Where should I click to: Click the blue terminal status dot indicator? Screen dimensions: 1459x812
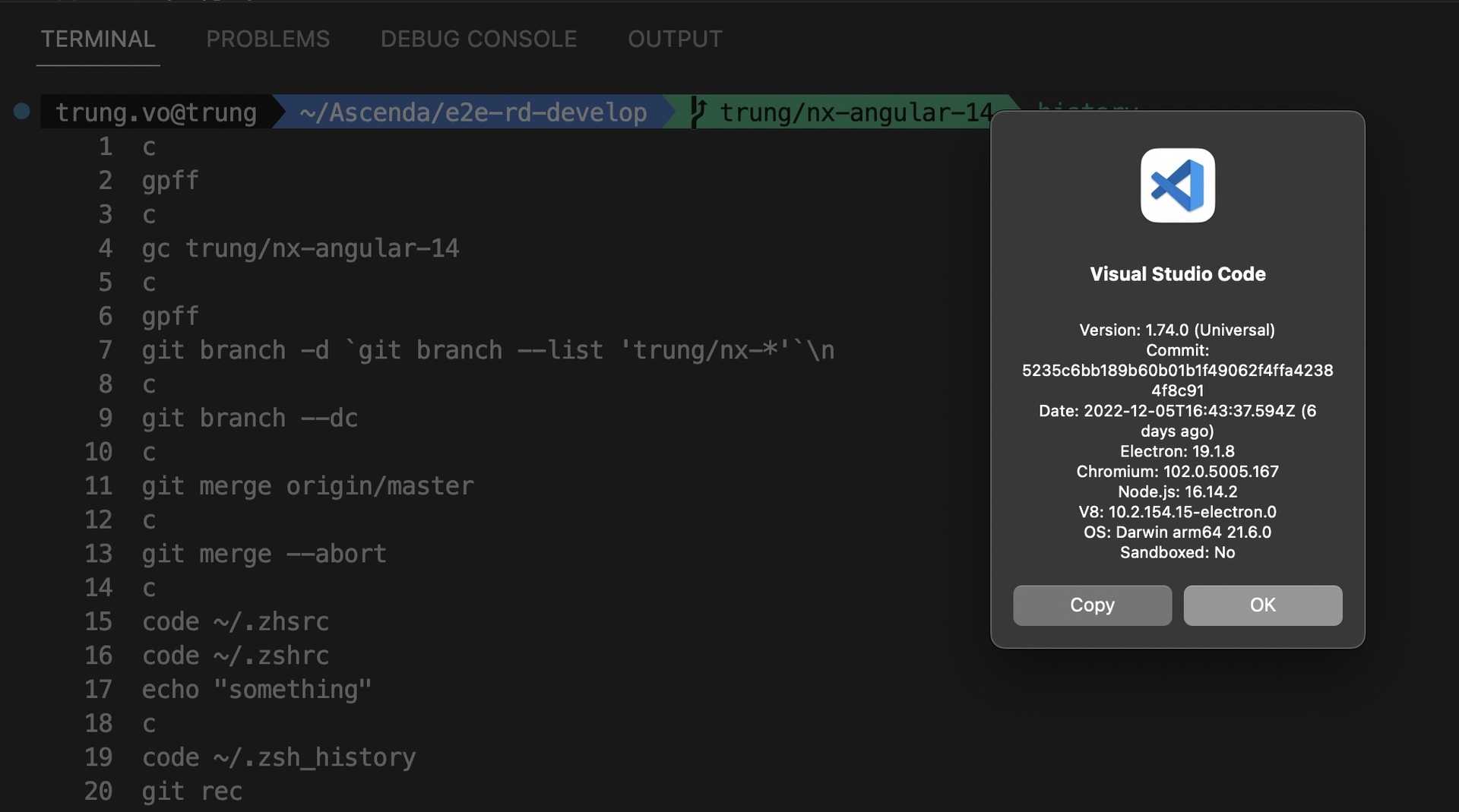[x=21, y=111]
